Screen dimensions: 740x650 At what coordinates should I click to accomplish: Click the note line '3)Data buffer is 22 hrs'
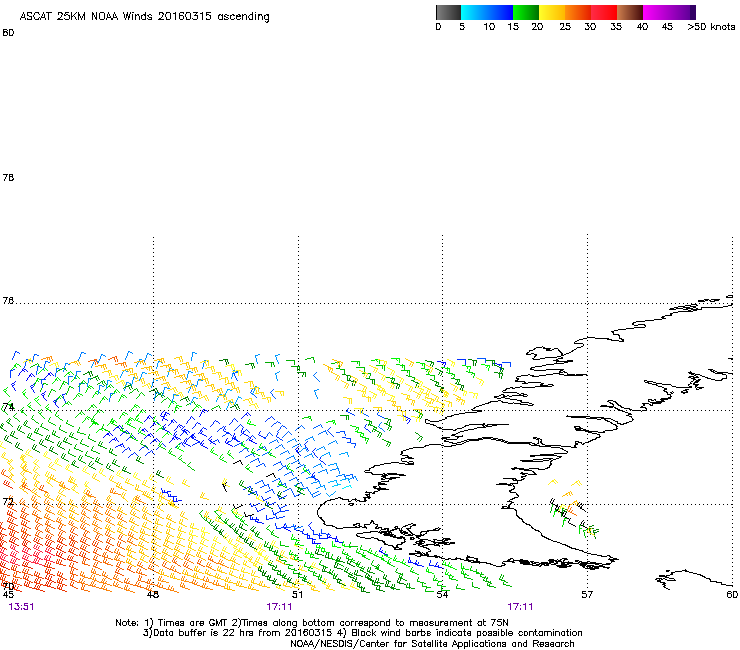(362, 633)
